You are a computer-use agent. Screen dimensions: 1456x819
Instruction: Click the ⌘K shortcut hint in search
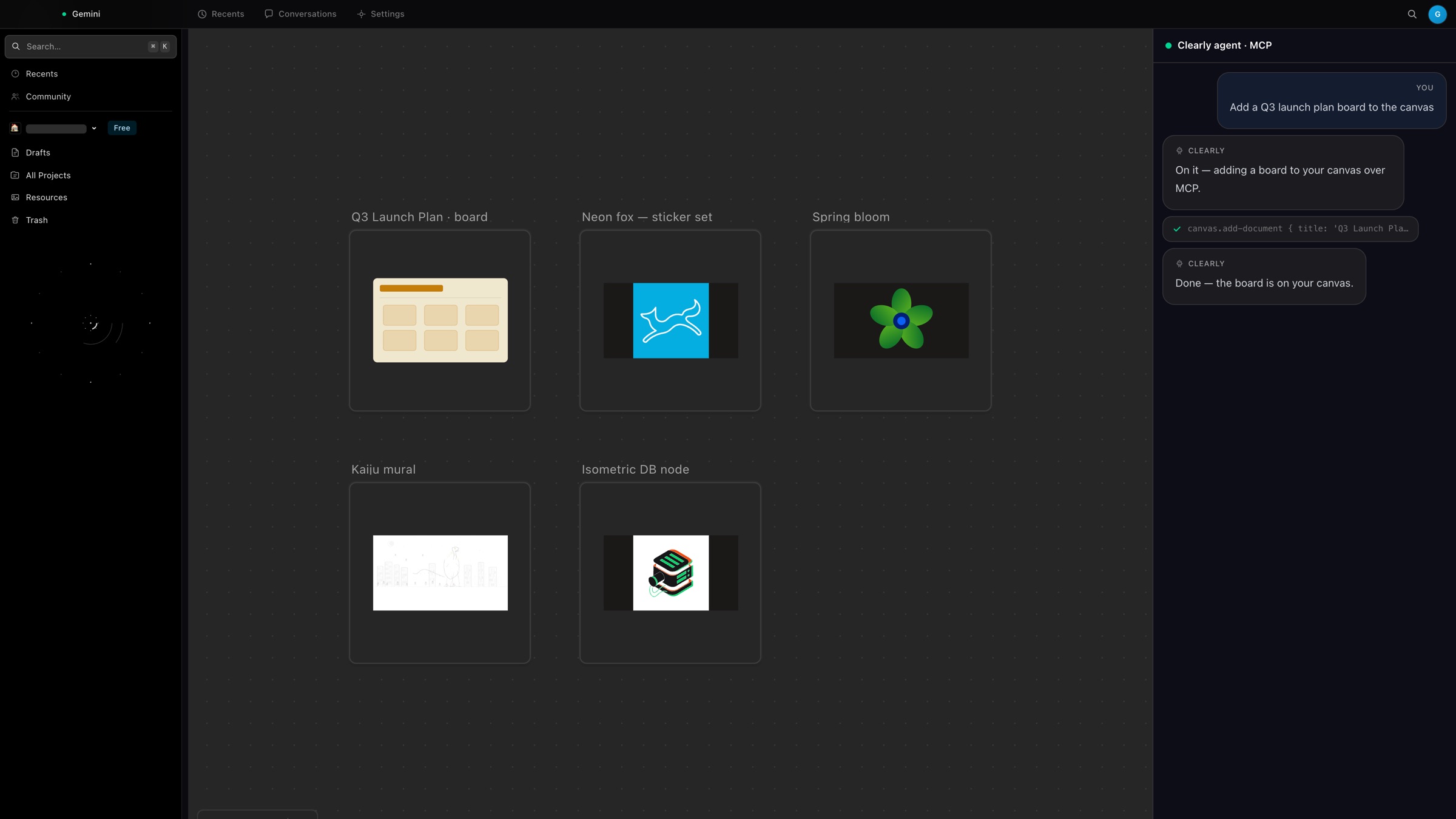tap(158, 46)
